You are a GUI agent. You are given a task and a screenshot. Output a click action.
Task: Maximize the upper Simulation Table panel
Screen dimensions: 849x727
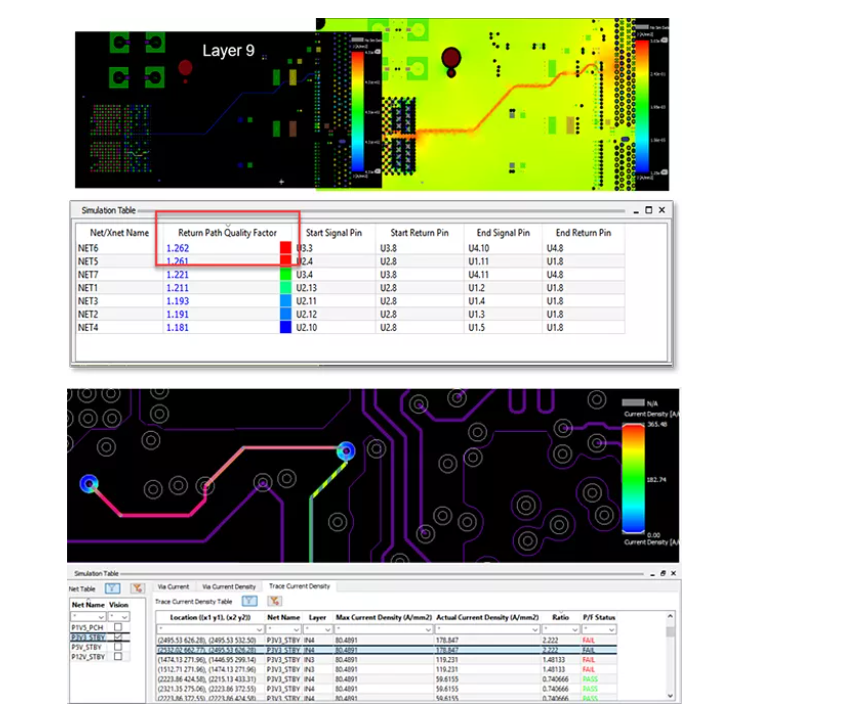coord(647,210)
